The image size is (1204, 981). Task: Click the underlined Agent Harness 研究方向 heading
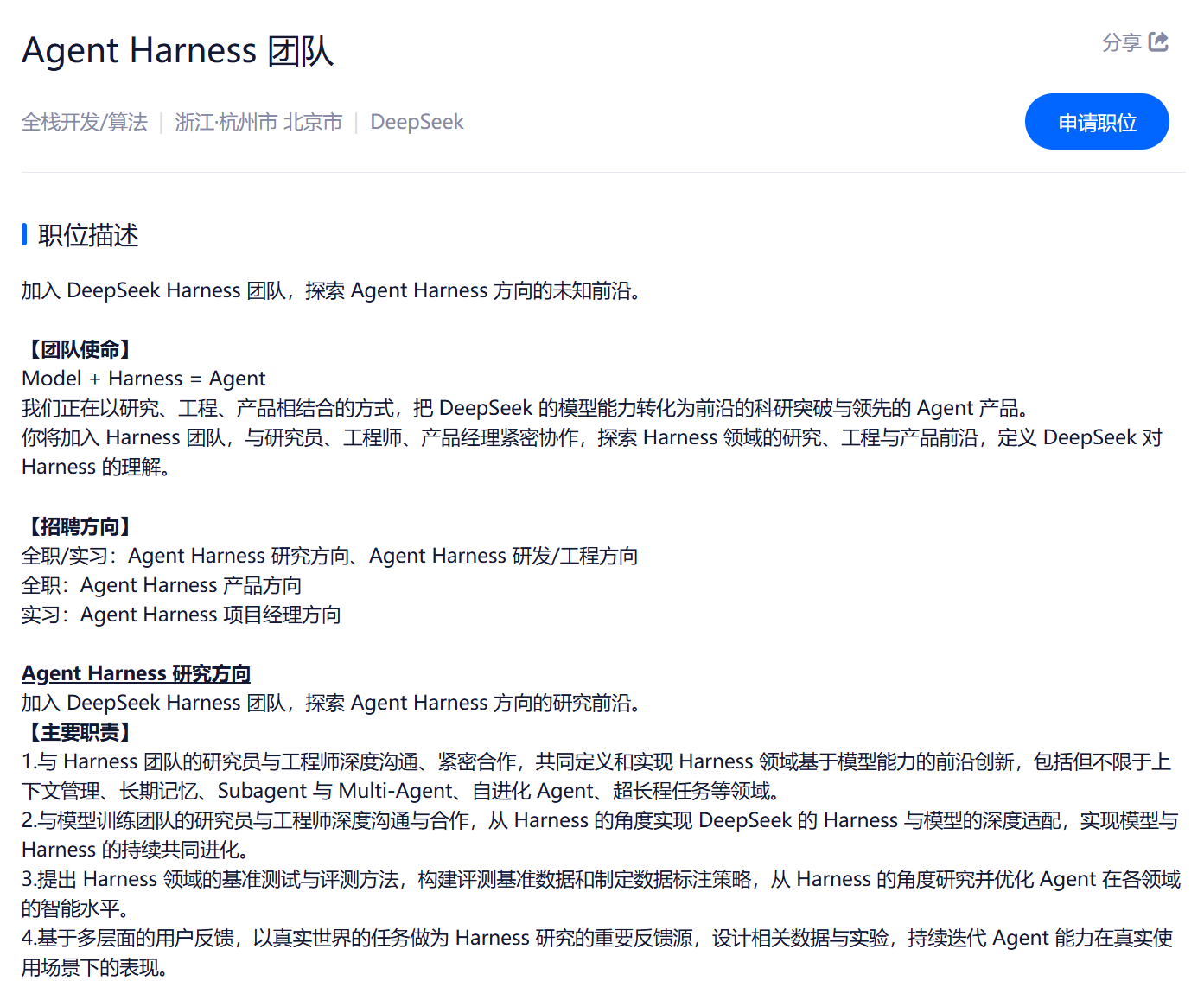pos(137,673)
